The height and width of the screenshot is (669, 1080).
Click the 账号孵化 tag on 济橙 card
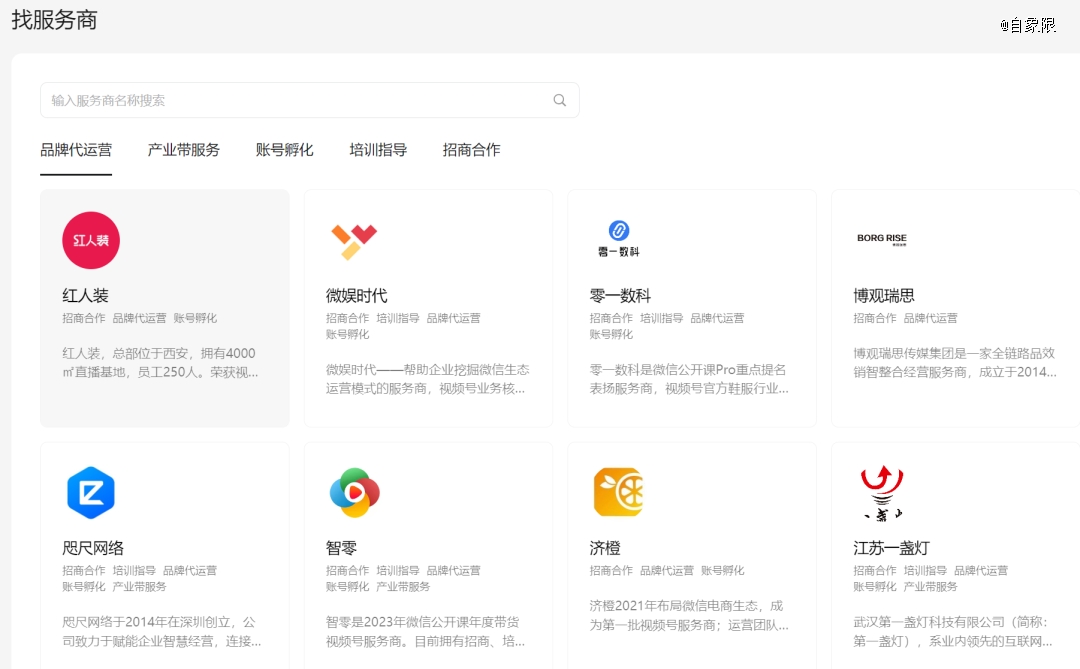click(723, 570)
